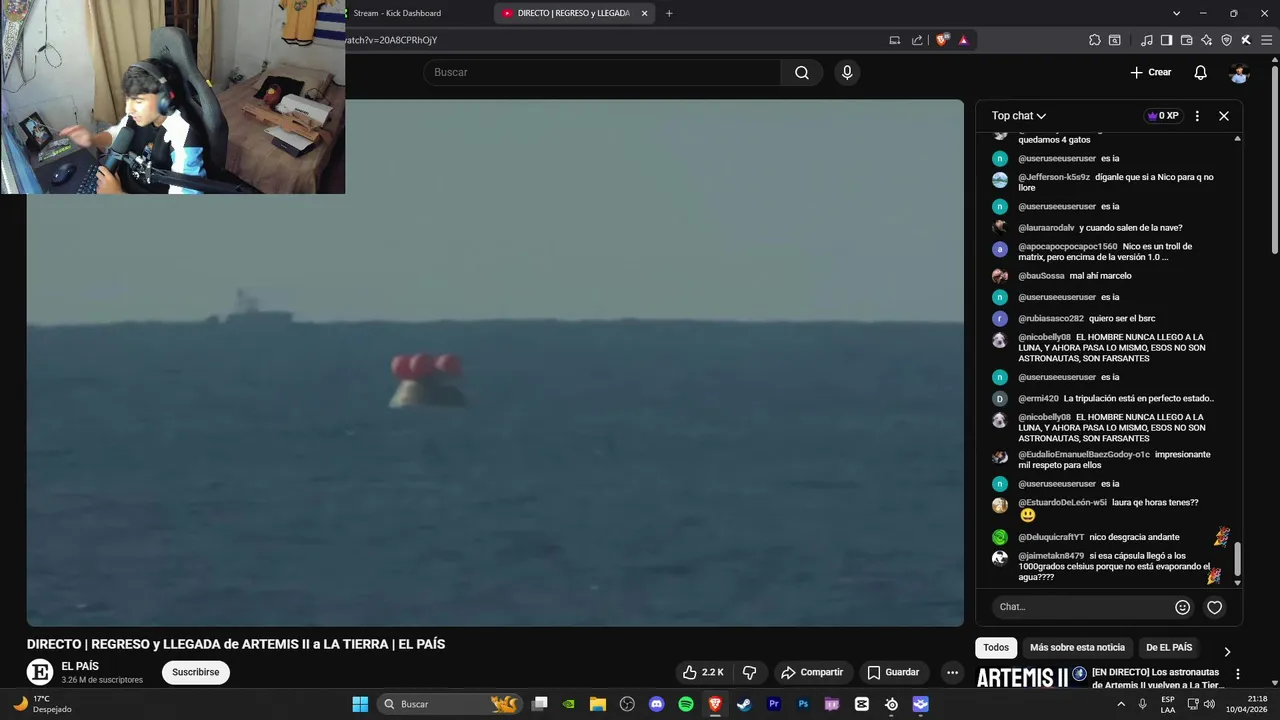This screenshot has height=720, width=1280.
Task: Dislike the video
Action: pyautogui.click(x=749, y=672)
